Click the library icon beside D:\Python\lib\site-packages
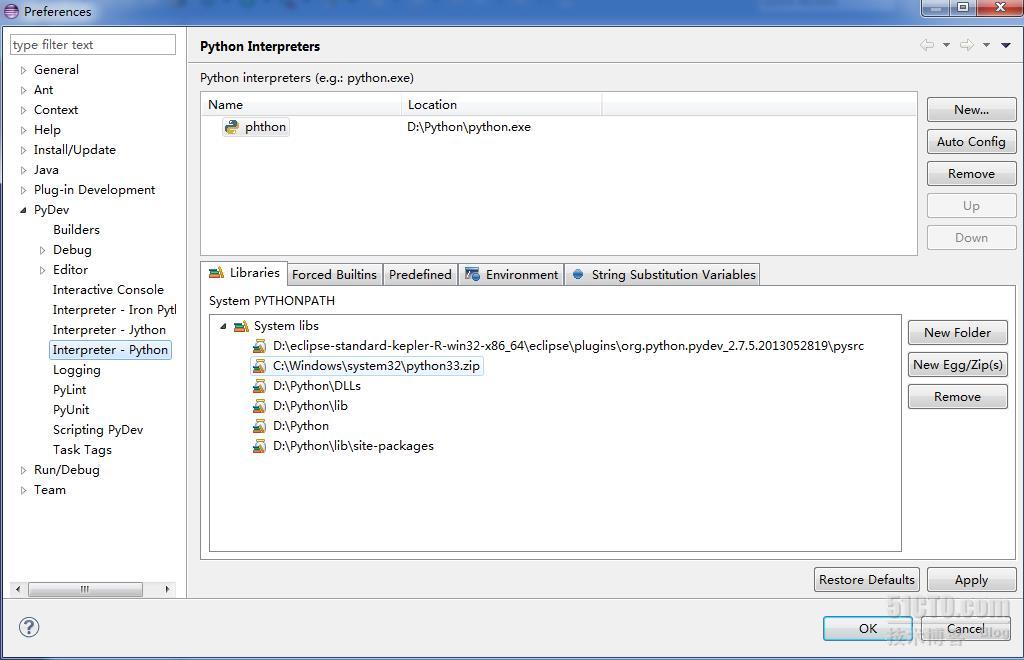Viewport: 1024px width, 660px height. point(260,446)
